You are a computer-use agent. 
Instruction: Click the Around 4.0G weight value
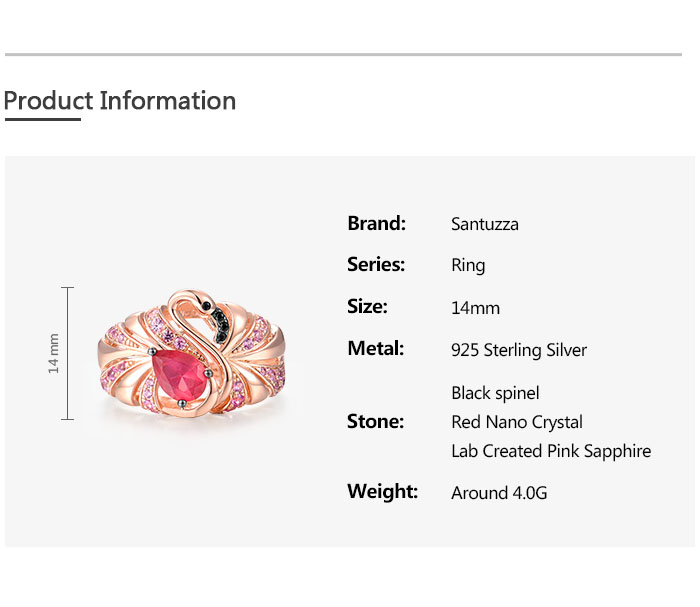point(499,492)
